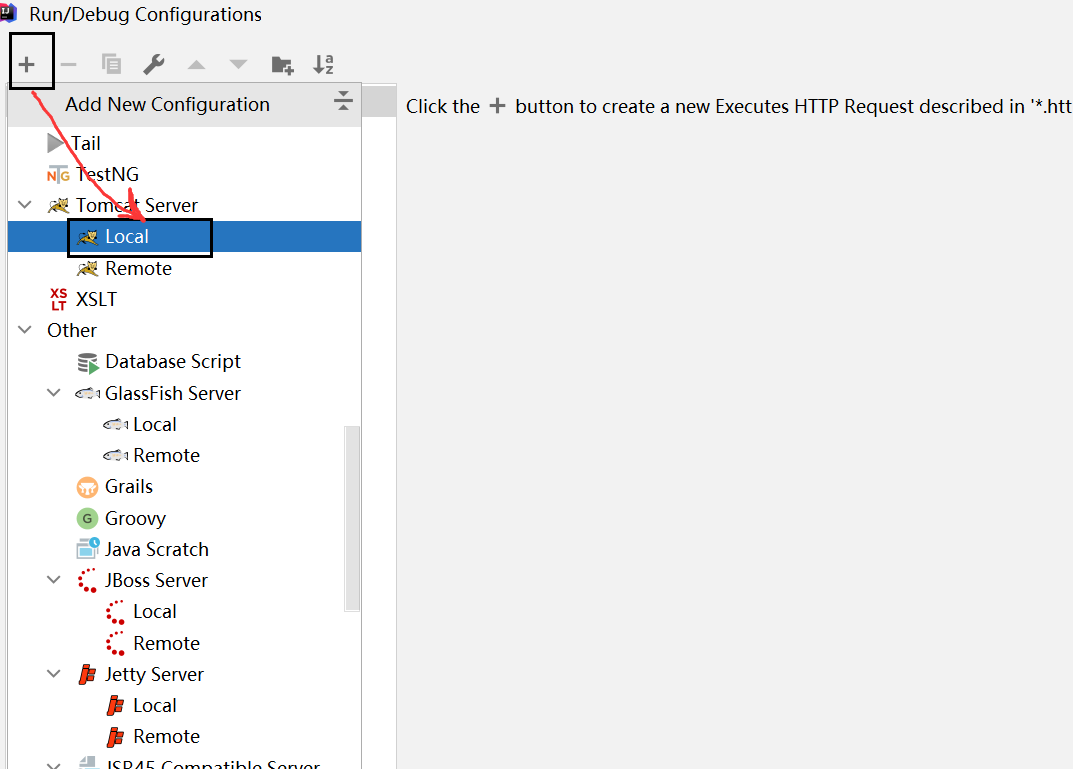Click the XSLT red icon
Screen dimensions: 1073x769
[58, 300]
